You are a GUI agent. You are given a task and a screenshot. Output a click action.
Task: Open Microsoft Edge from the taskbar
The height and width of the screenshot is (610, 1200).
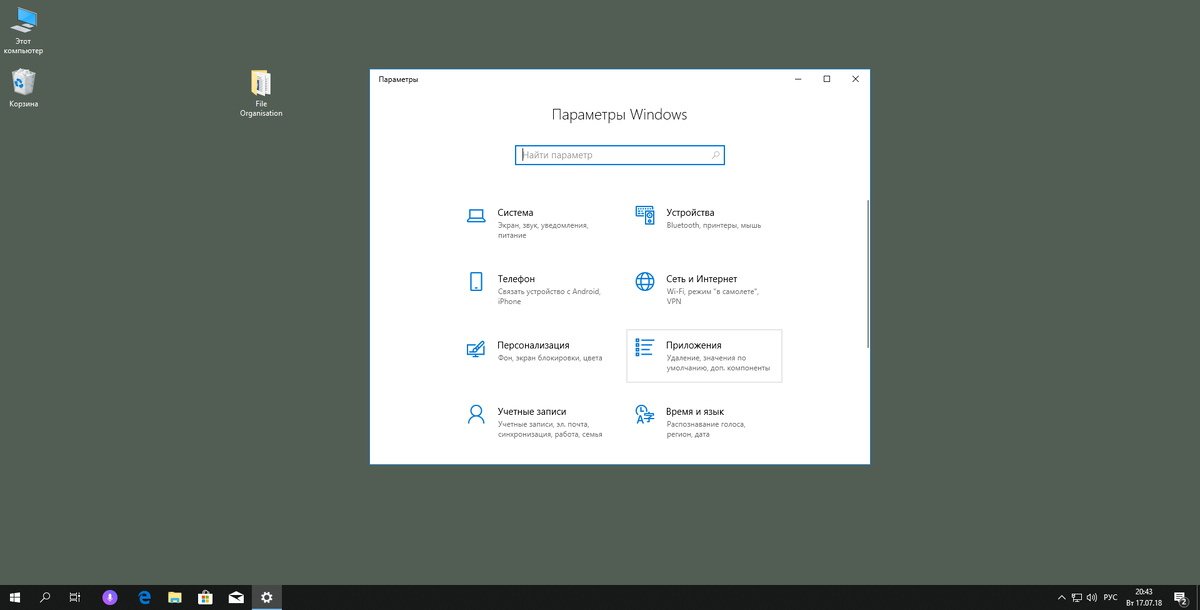pyautogui.click(x=143, y=597)
